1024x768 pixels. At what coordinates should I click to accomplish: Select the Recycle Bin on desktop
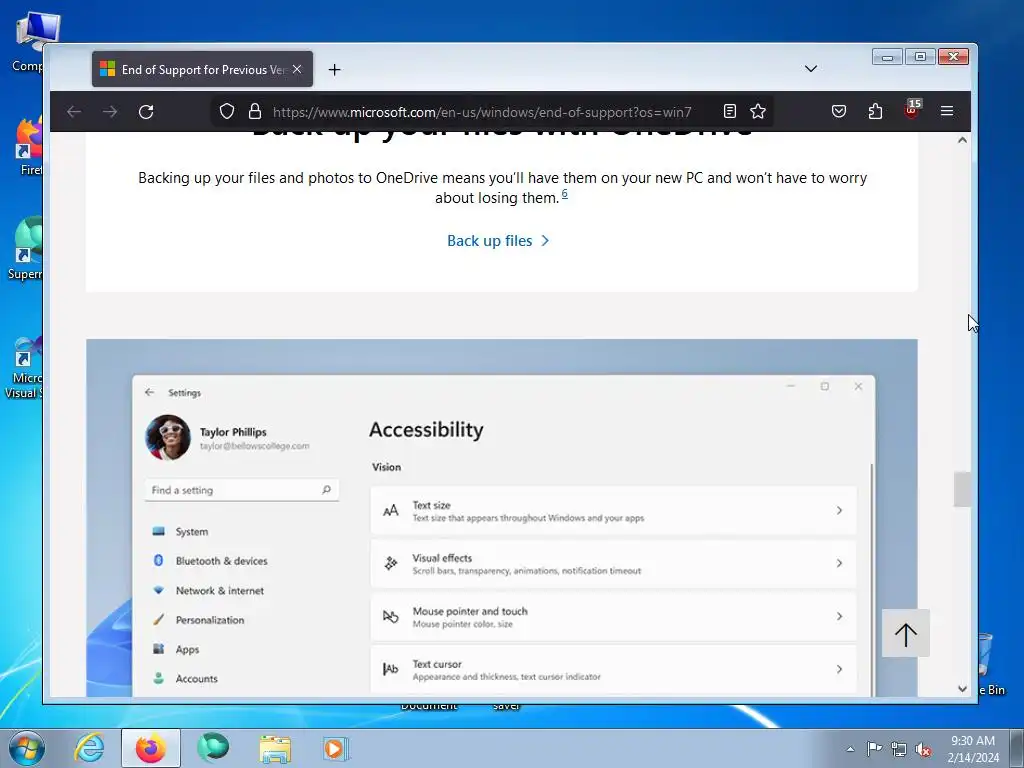(x=989, y=661)
